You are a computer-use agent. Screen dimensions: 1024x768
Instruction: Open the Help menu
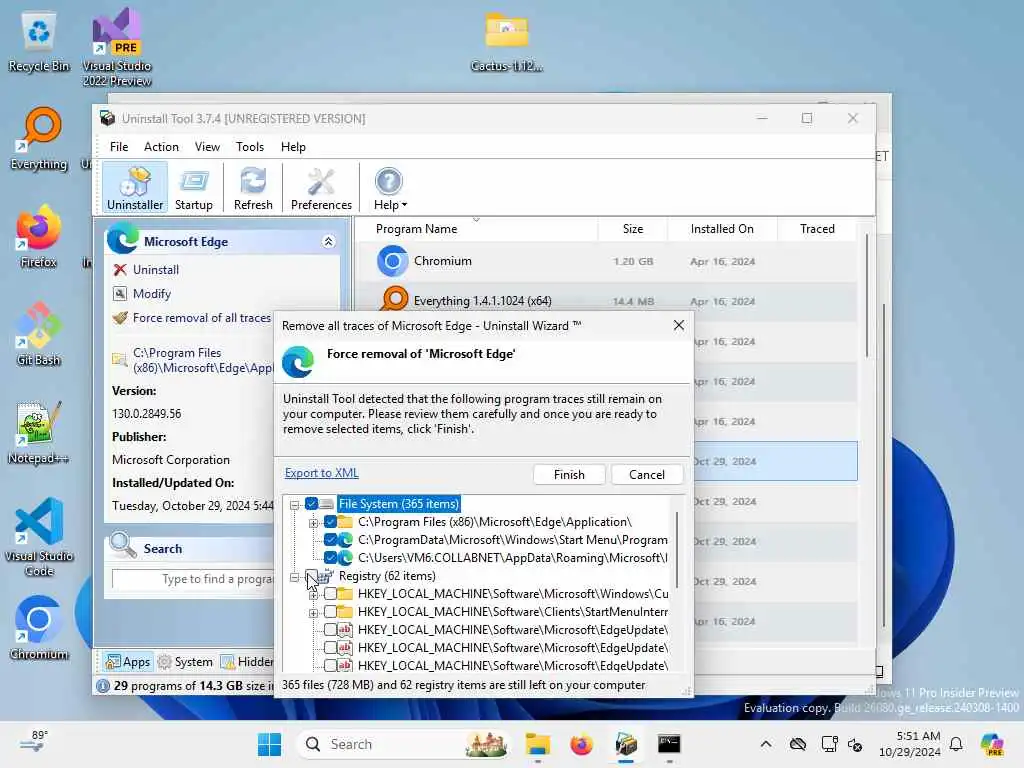tap(293, 147)
